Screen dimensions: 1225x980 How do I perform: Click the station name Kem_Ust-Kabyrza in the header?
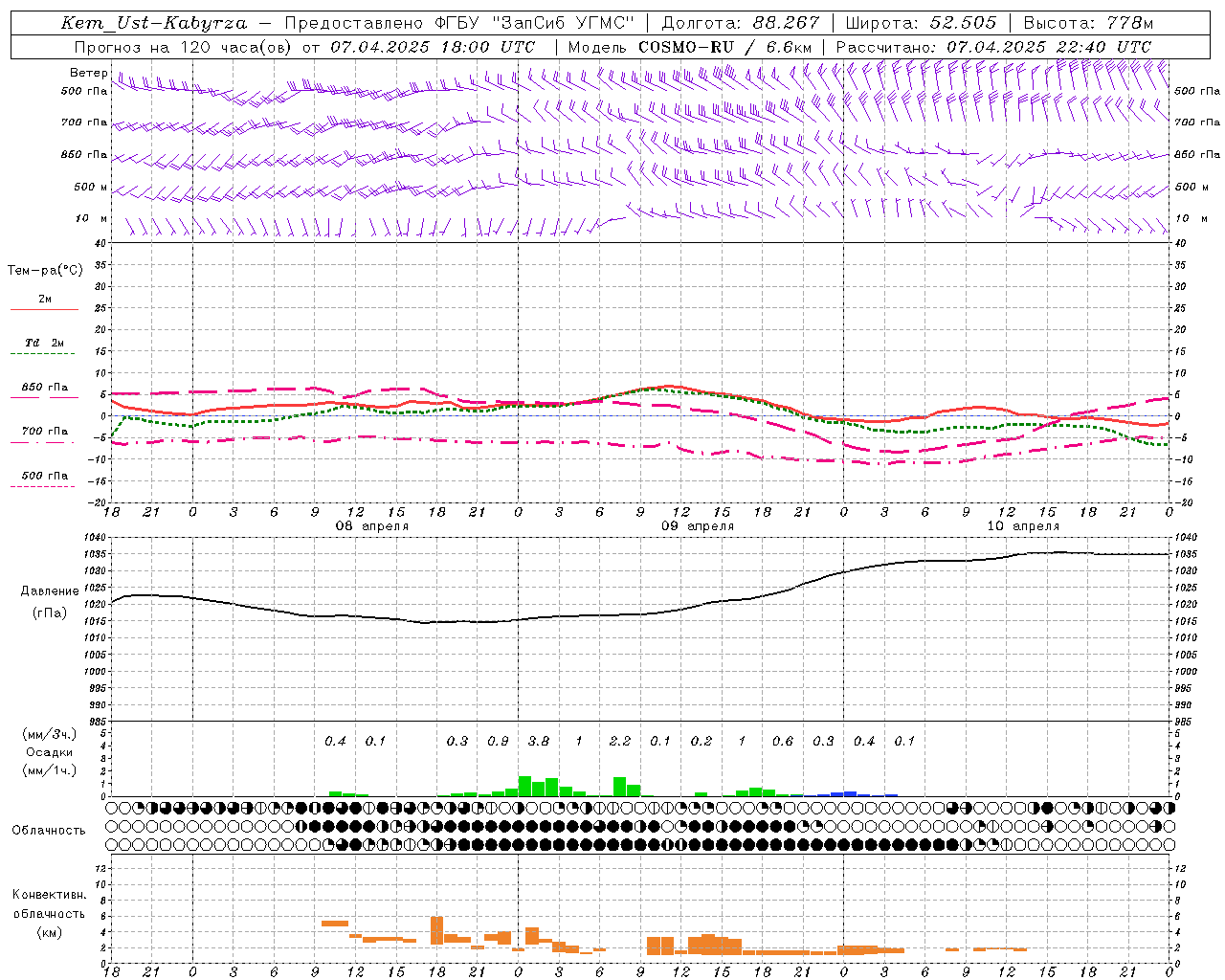154,23
